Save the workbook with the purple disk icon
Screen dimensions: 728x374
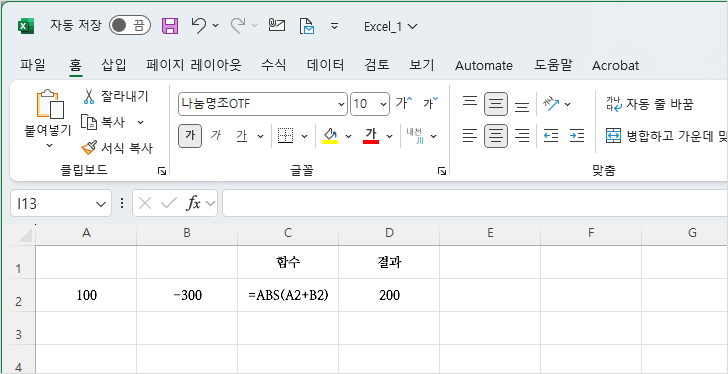click(x=170, y=26)
